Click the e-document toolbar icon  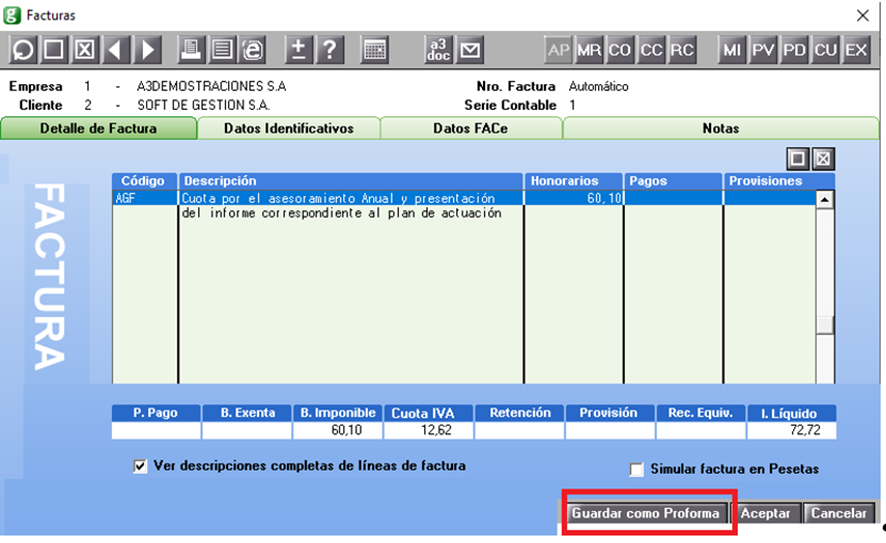point(253,50)
